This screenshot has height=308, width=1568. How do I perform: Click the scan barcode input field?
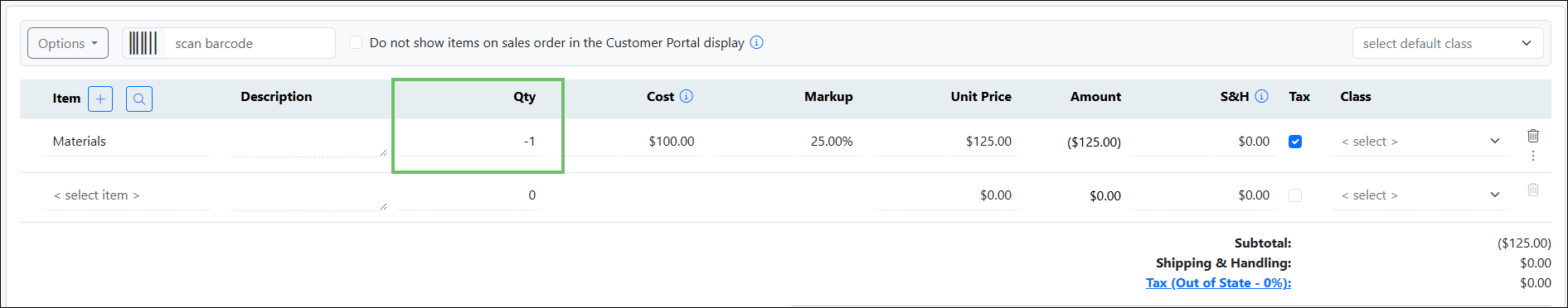(249, 43)
